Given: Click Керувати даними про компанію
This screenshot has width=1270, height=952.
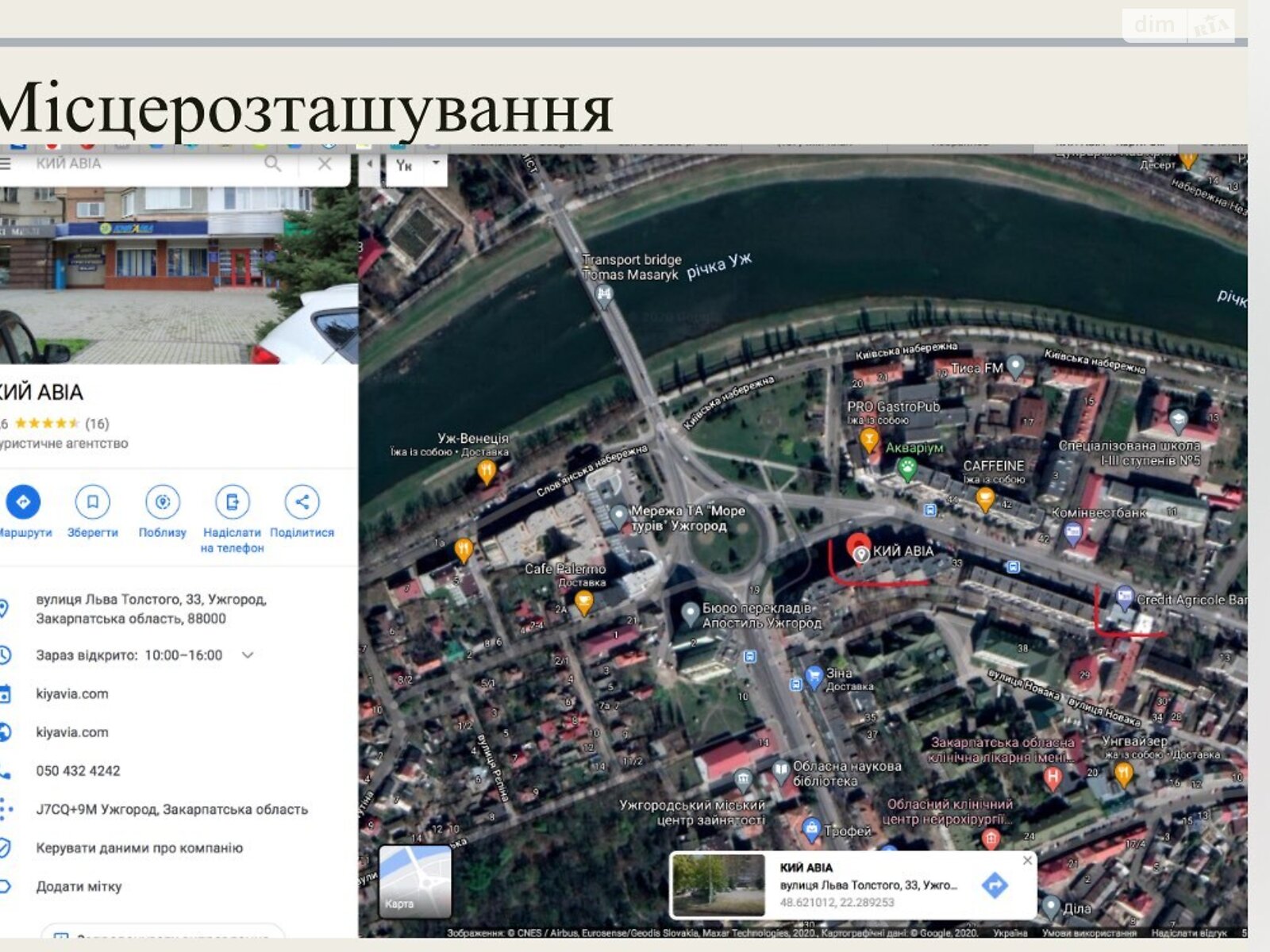Looking at the screenshot, I should click(139, 848).
